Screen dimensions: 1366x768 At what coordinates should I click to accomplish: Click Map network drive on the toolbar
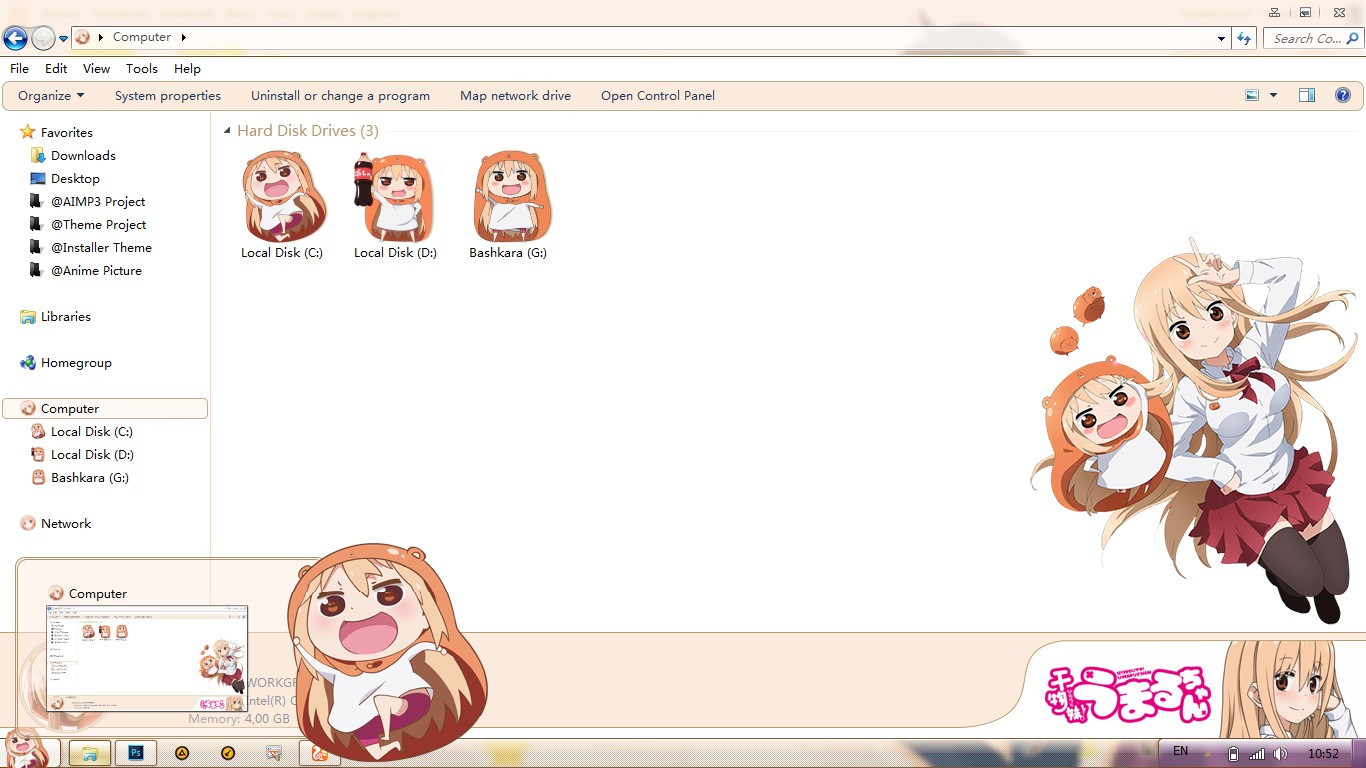[515, 95]
